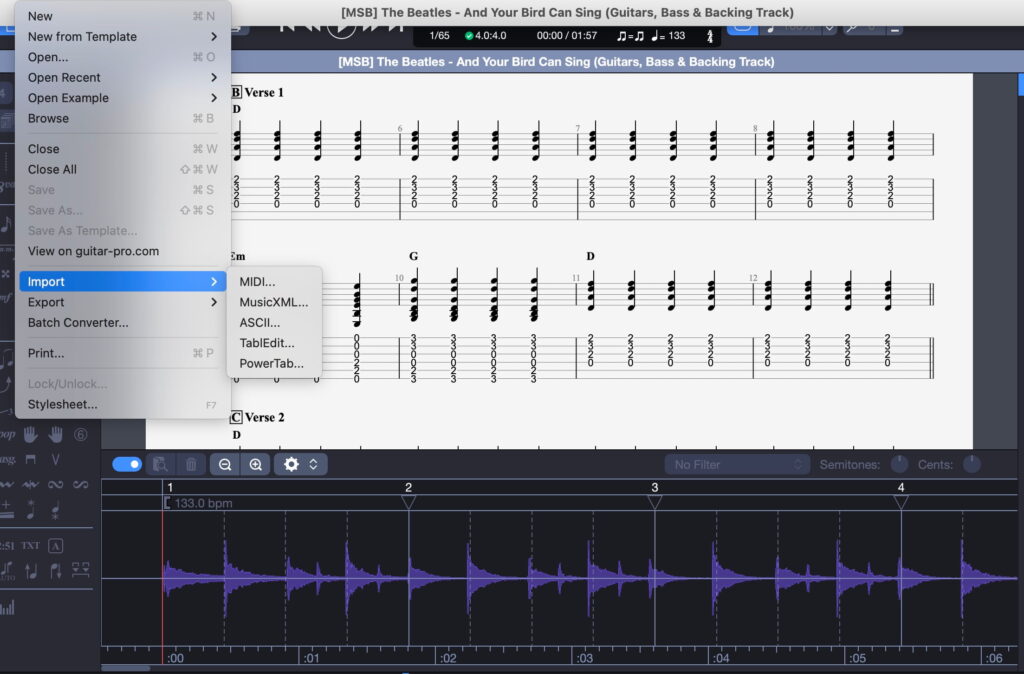Image resolution: width=1024 pixels, height=674 pixels.
Task: Click the TXT text annotation icon
Action: point(31,546)
